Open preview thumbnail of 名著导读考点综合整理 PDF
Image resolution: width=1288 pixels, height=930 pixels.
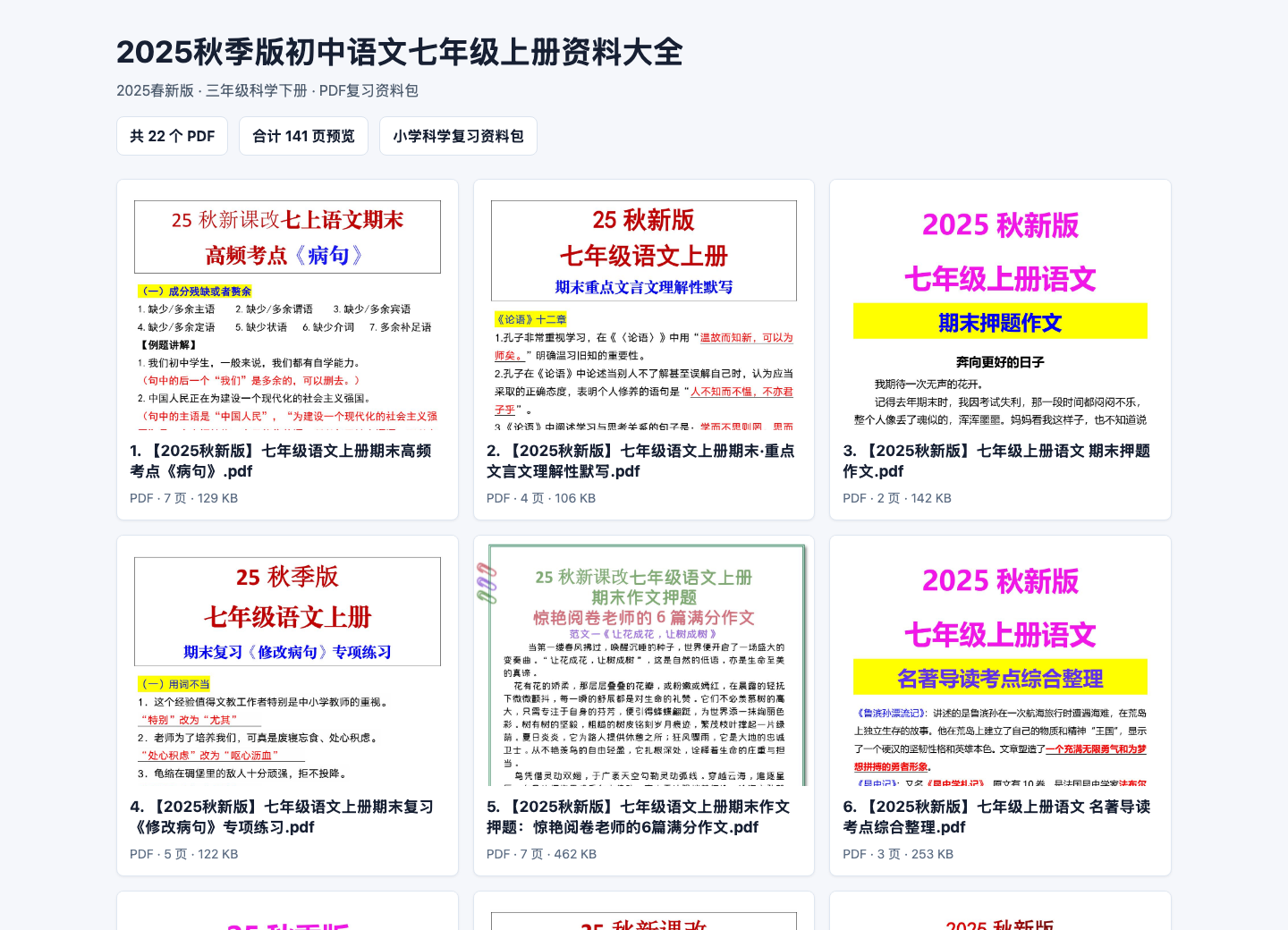coord(1000,661)
